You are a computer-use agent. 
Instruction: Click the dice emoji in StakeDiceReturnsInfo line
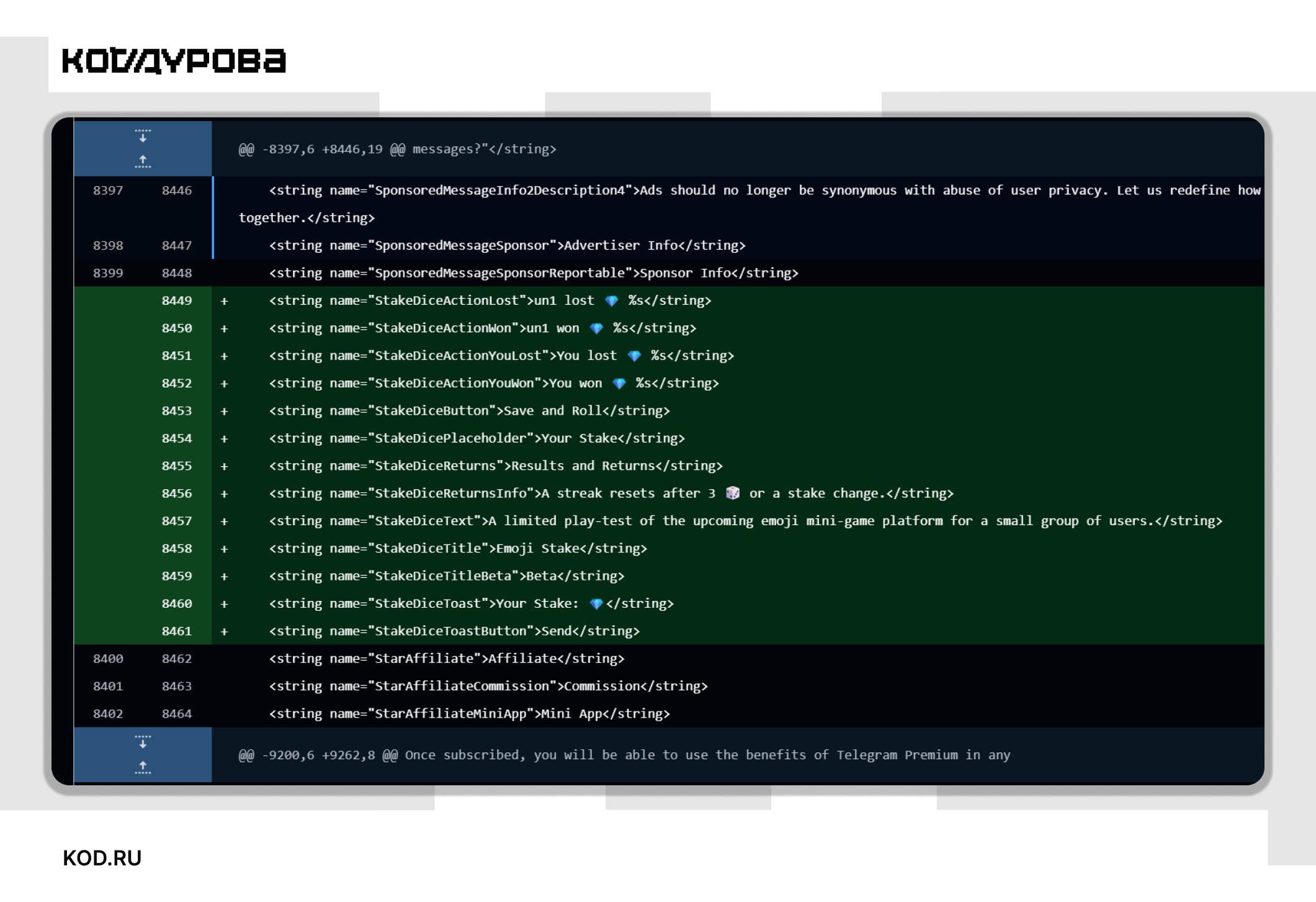(733, 494)
